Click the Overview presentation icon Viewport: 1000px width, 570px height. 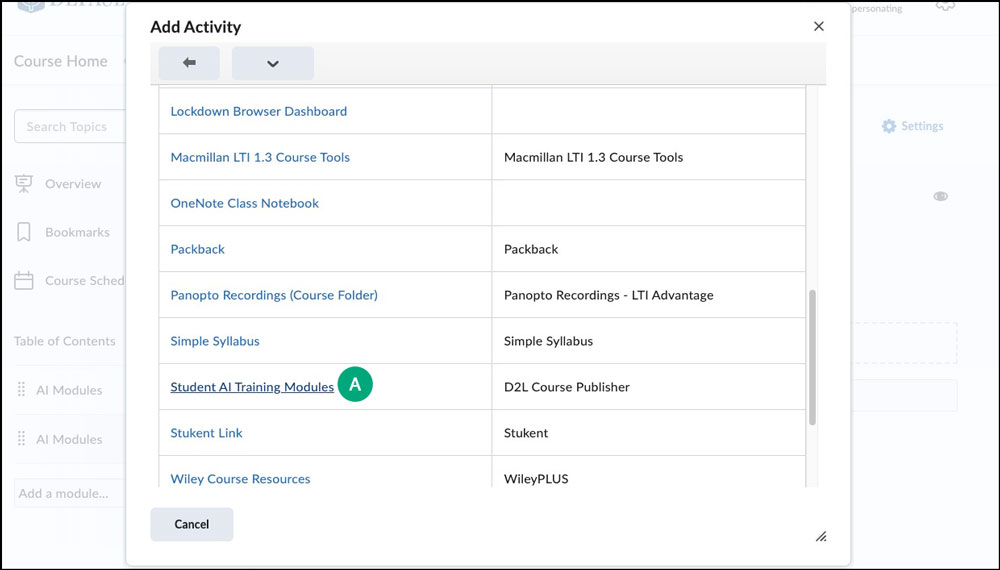[24, 184]
